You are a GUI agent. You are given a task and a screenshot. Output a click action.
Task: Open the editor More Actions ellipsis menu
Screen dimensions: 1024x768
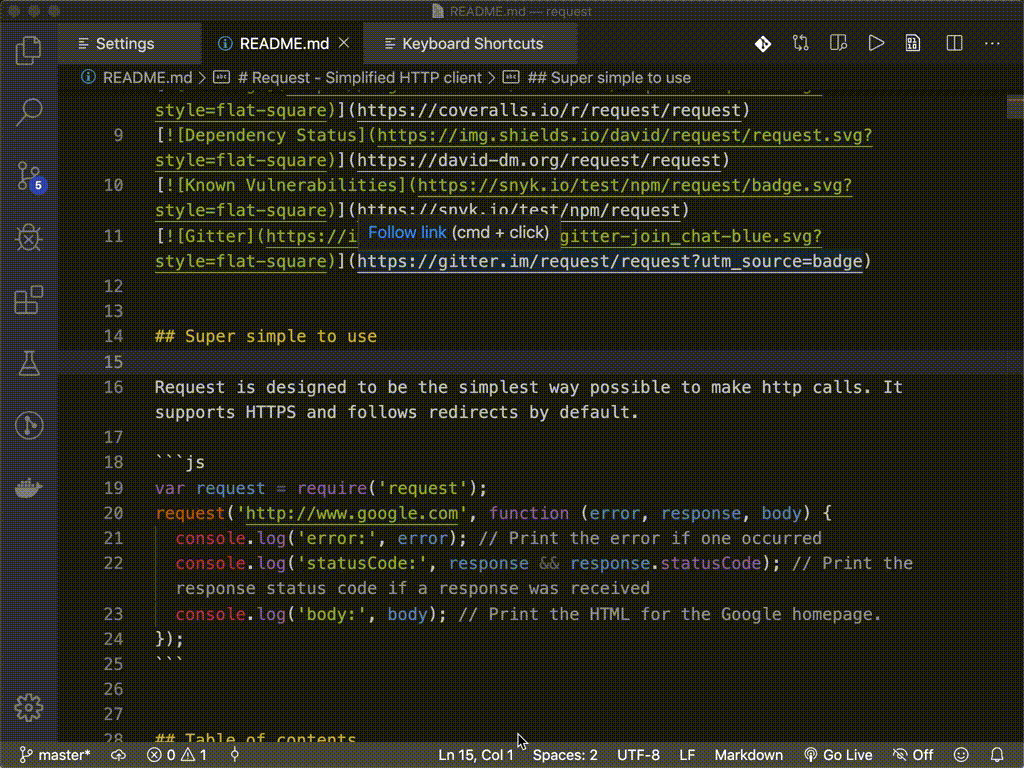(x=992, y=44)
